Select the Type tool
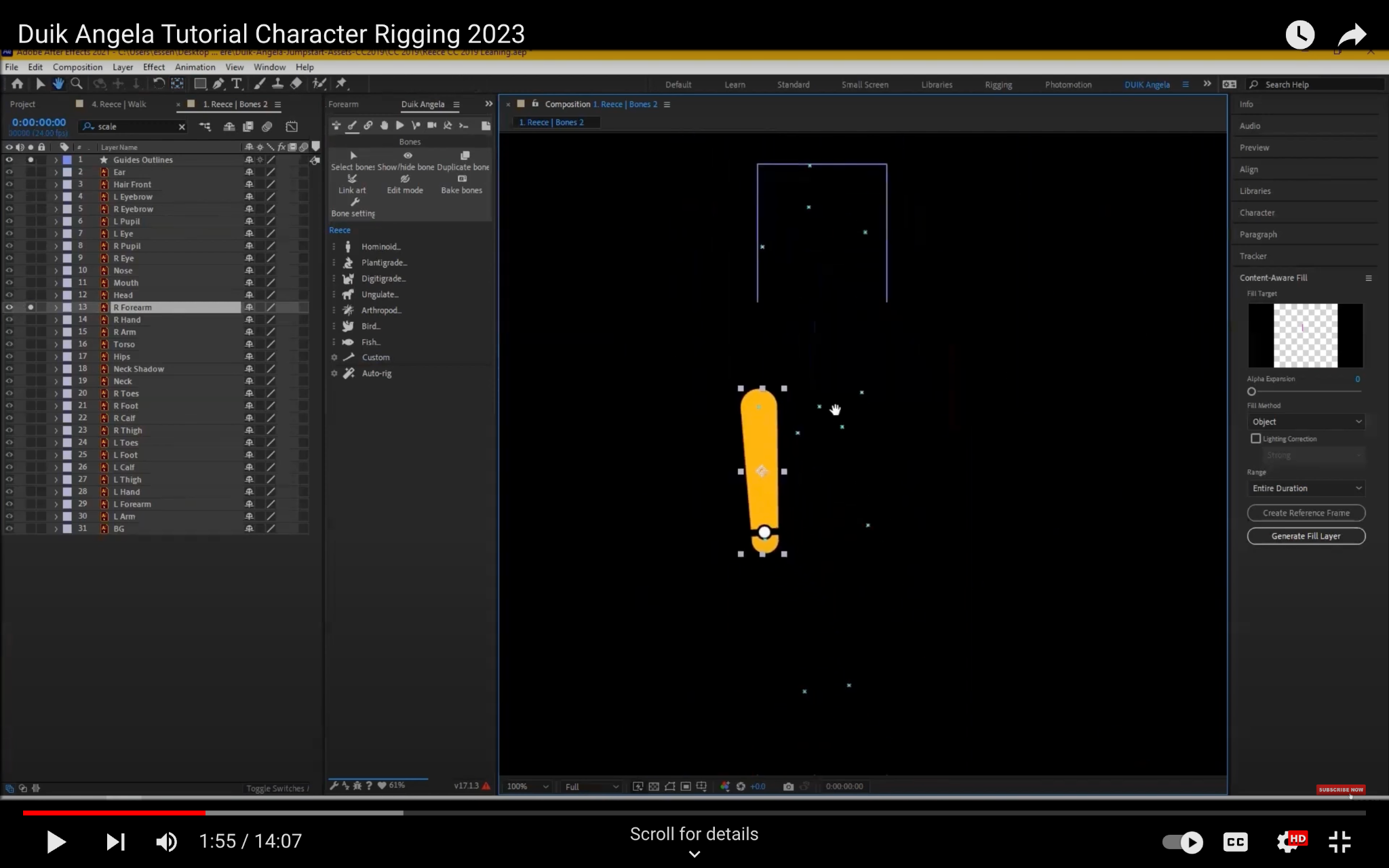The height and width of the screenshot is (868, 1389). click(236, 83)
